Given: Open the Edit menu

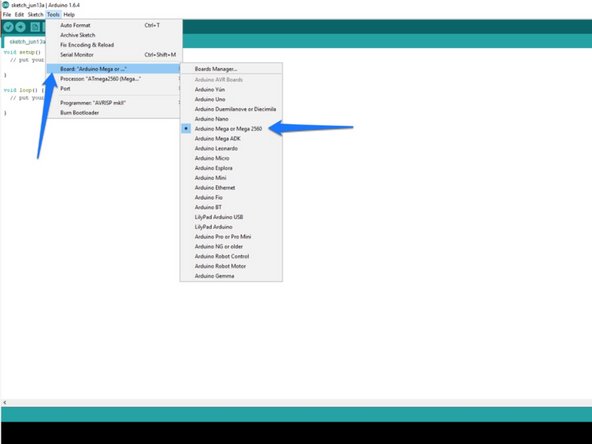Looking at the screenshot, I should pyautogui.click(x=19, y=14).
